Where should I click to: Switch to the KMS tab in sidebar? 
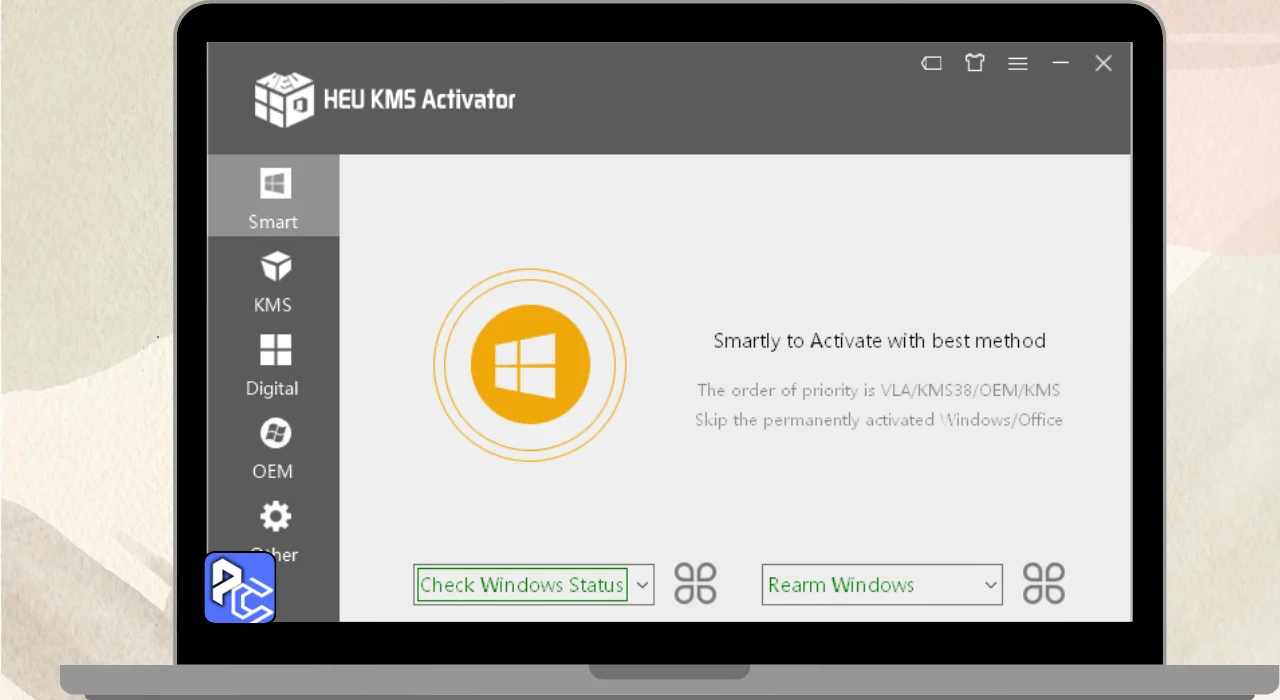[x=273, y=281]
